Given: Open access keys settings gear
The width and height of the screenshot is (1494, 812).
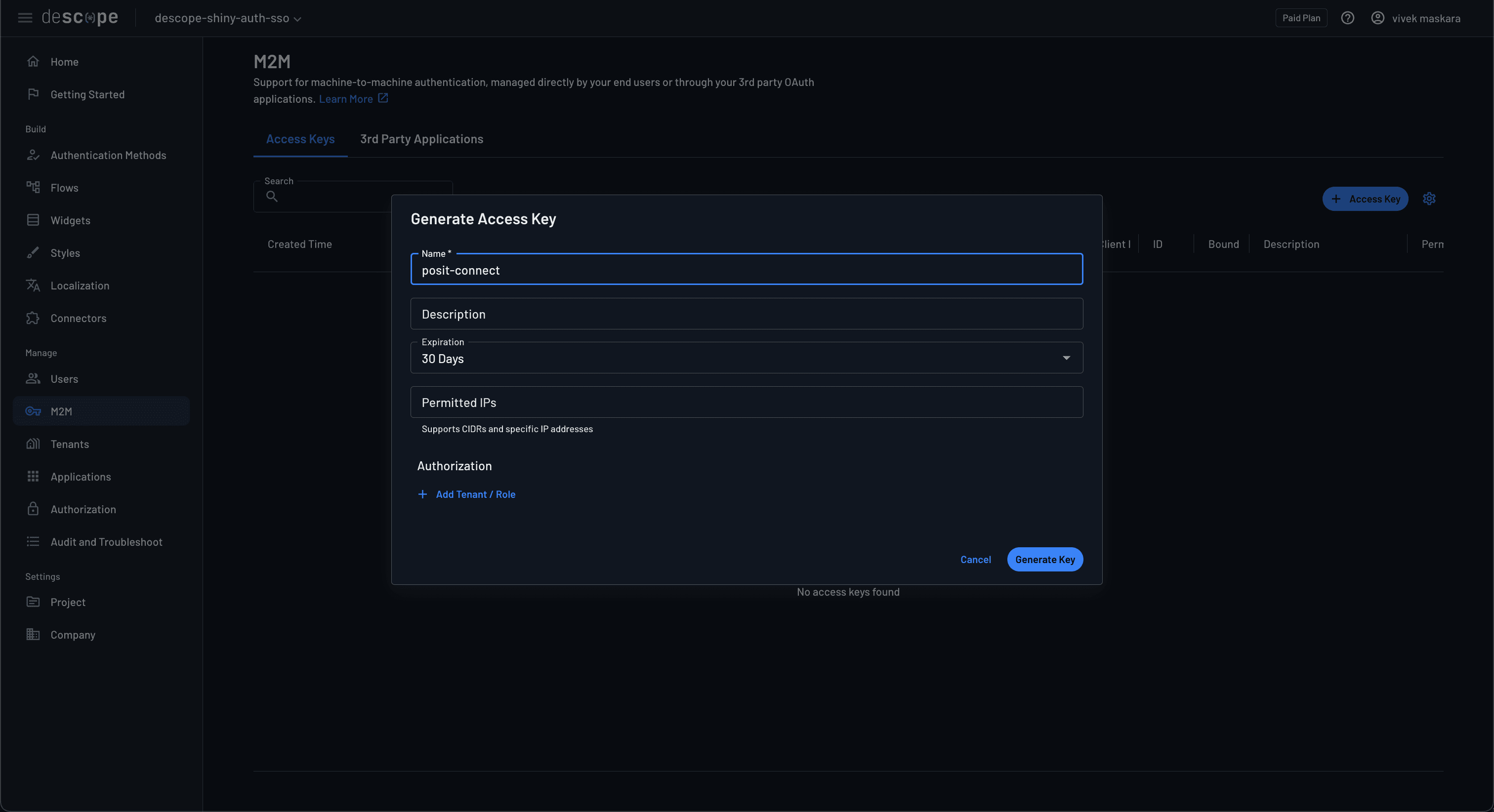Looking at the screenshot, I should coord(1429,199).
